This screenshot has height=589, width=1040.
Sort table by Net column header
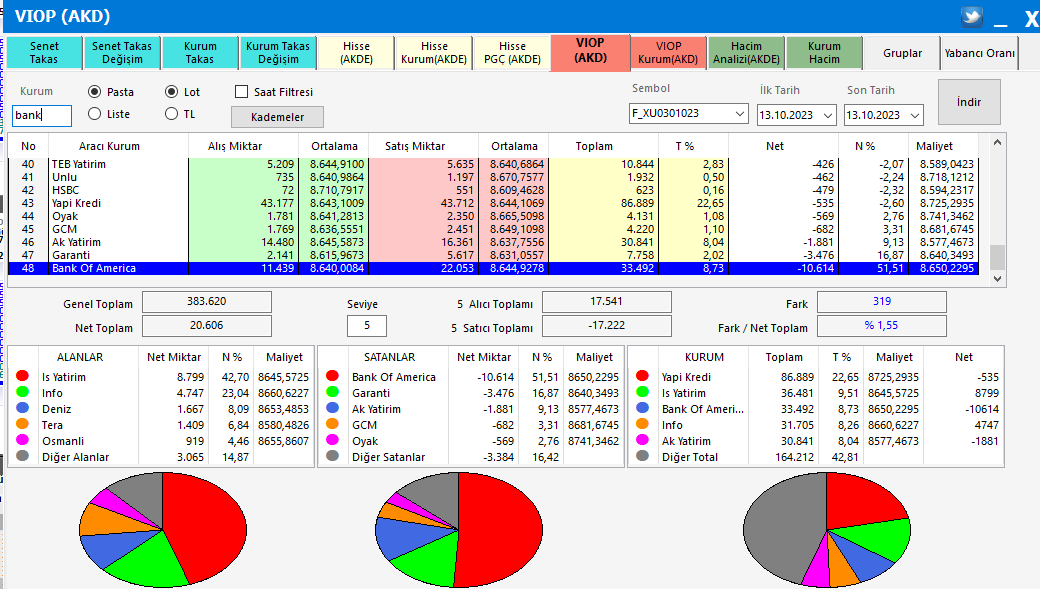(x=775, y=146)
